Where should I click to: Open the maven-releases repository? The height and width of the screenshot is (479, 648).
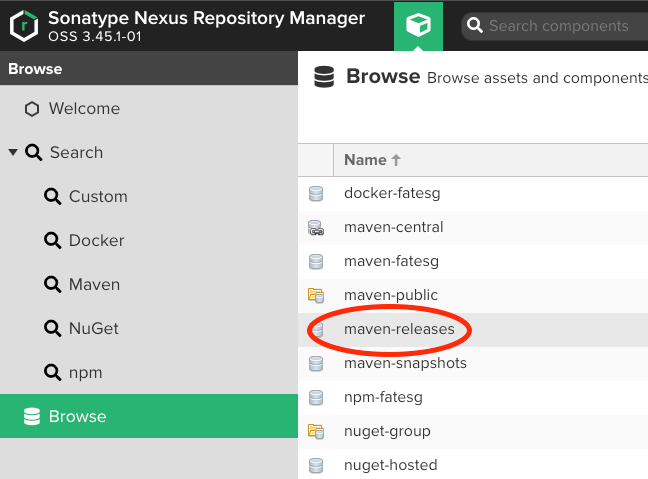398,329
